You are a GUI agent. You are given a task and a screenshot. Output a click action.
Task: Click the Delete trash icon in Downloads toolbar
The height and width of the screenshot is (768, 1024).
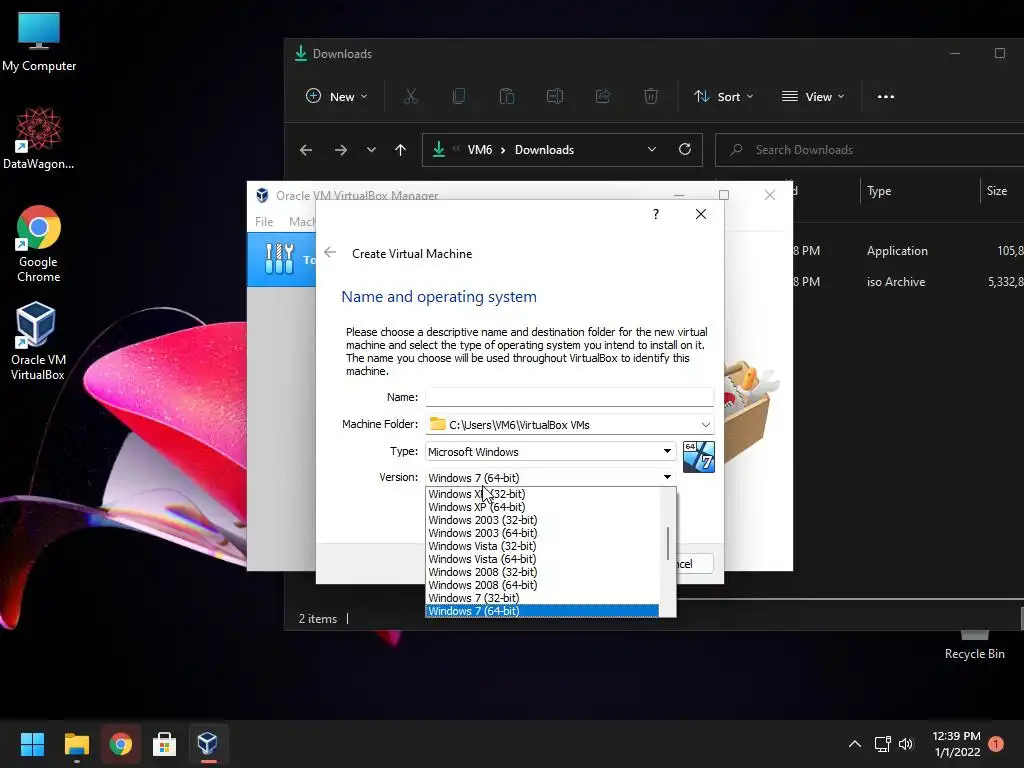click(650, 97)
